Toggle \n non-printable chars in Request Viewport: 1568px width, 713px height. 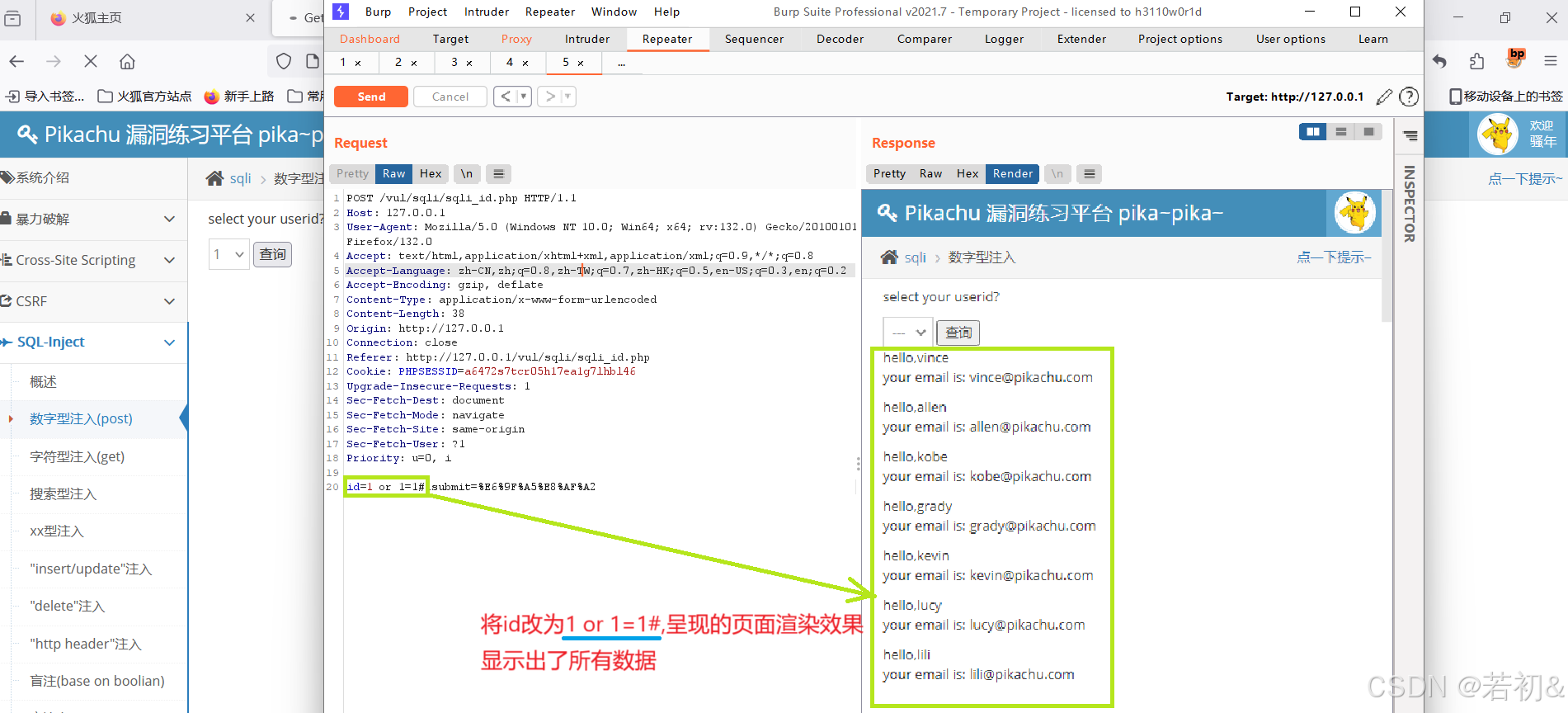(466, 173)
